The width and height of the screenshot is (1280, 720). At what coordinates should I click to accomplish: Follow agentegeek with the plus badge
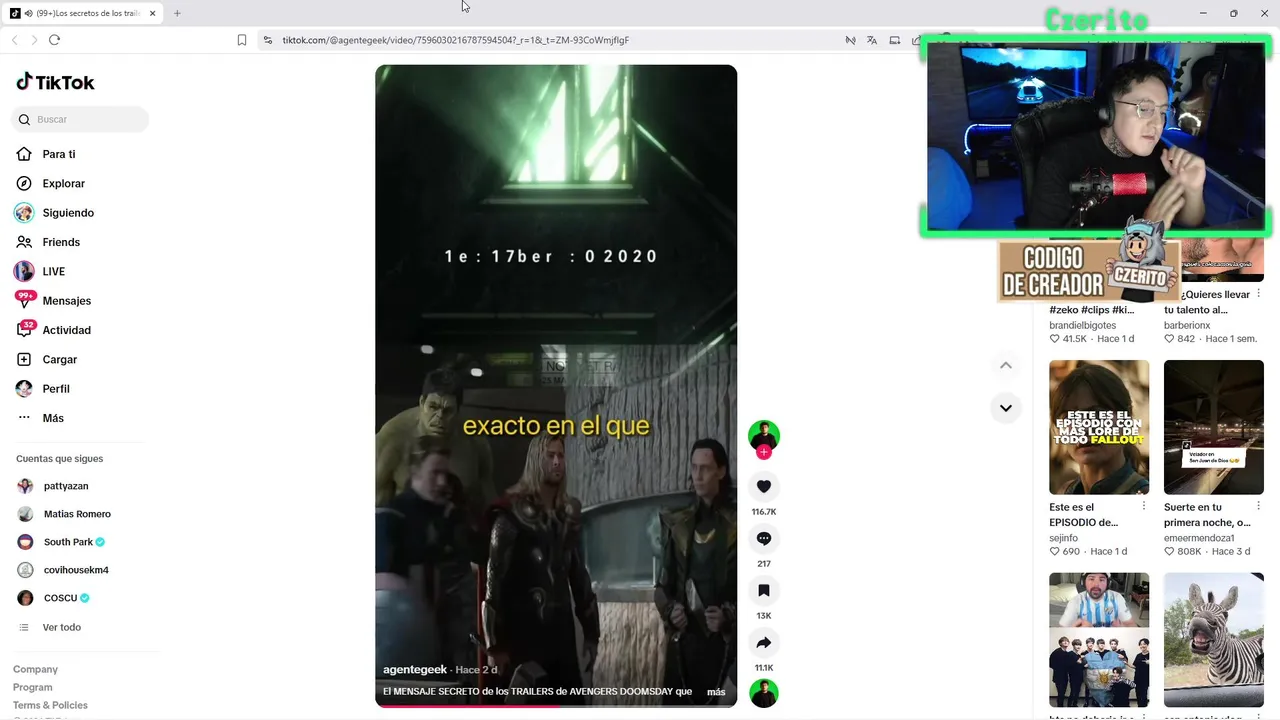pyautogui.click(x=764, y=452)
